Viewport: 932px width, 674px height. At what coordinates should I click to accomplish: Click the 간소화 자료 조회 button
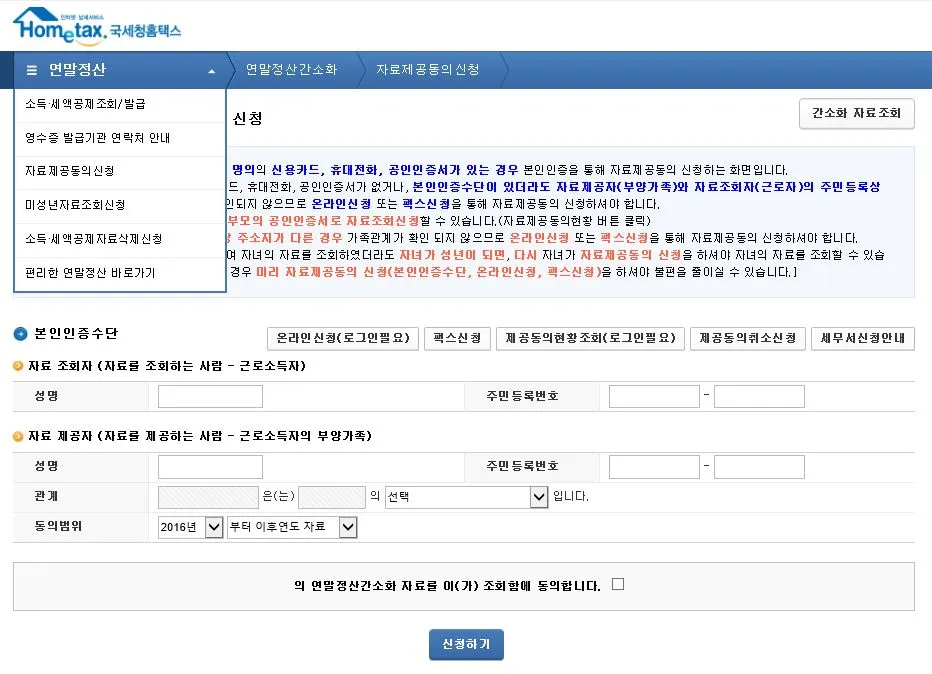(855, 114)
